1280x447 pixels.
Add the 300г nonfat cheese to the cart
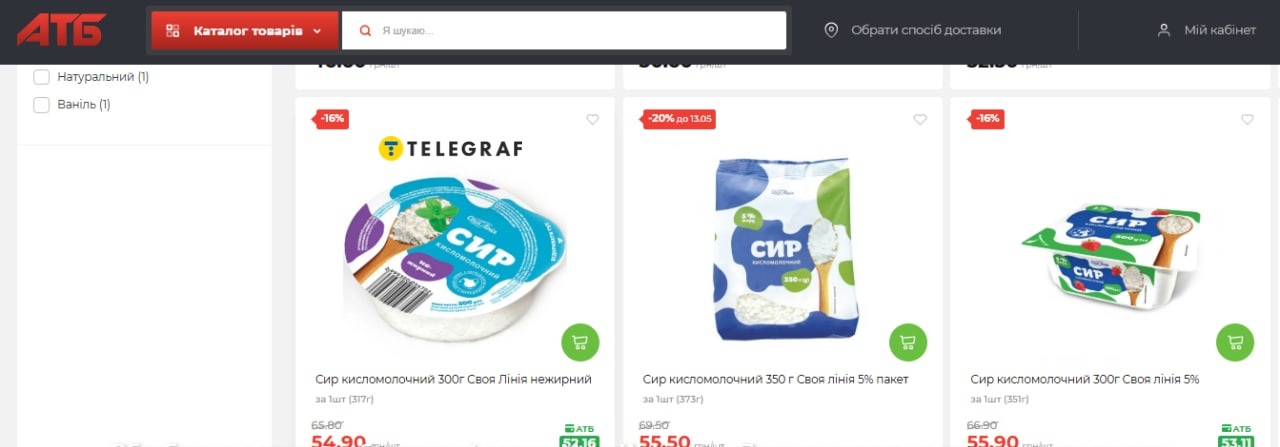click(x=580, y=343)
